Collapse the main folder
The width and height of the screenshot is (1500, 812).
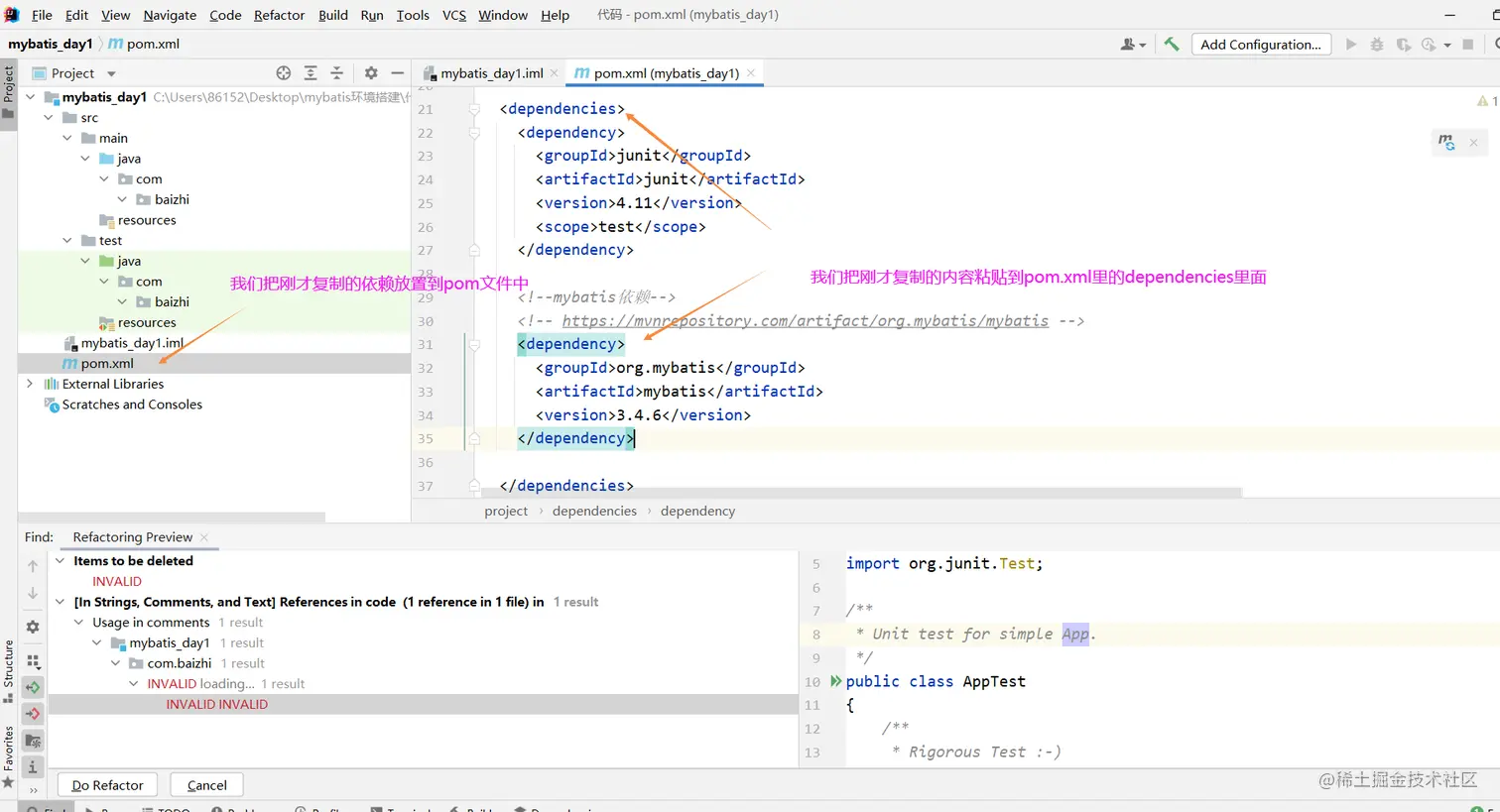tap(67, 138)
